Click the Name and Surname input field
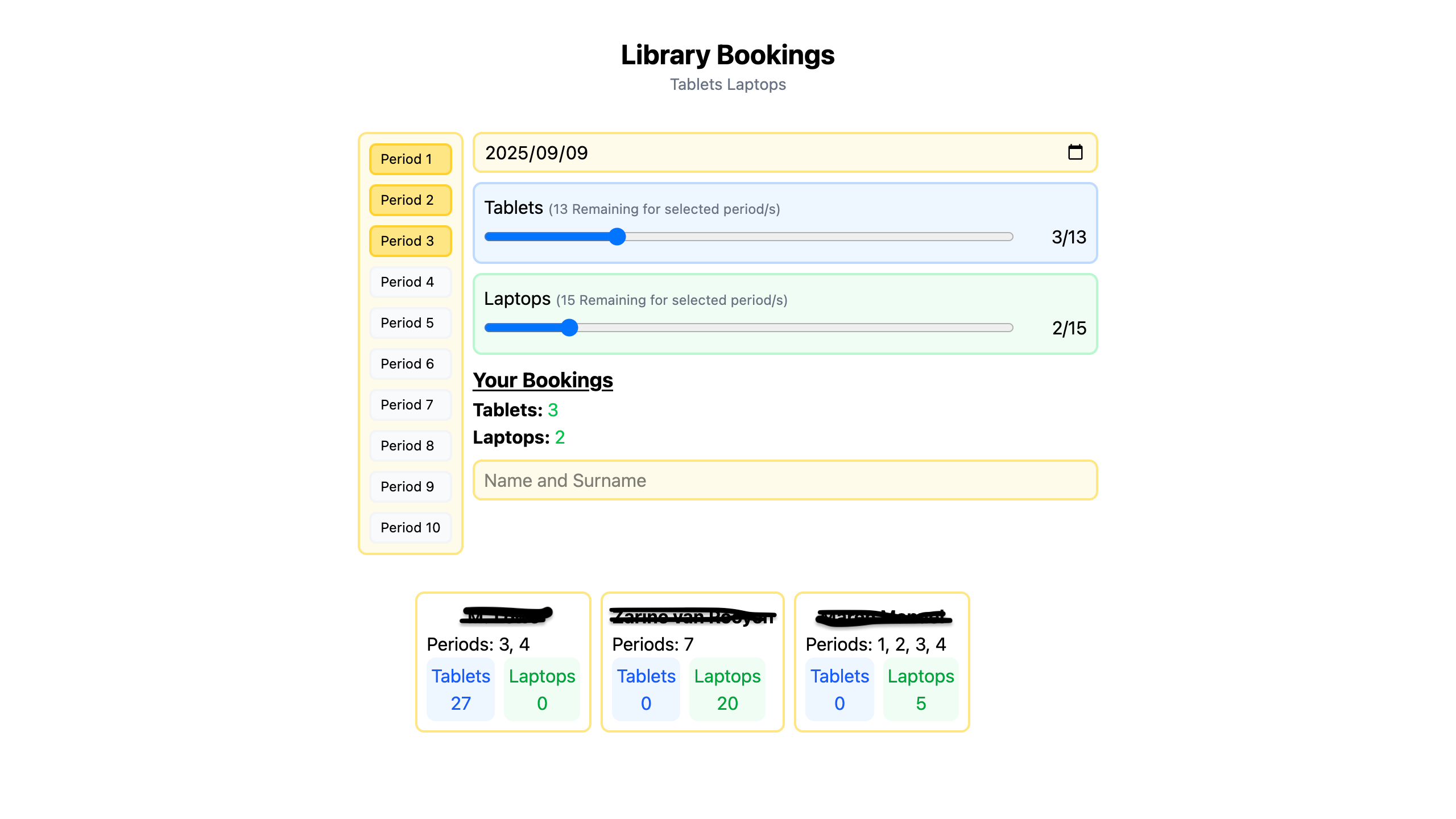Viewport: 1456px width, 819px height. tap(785, 480)
